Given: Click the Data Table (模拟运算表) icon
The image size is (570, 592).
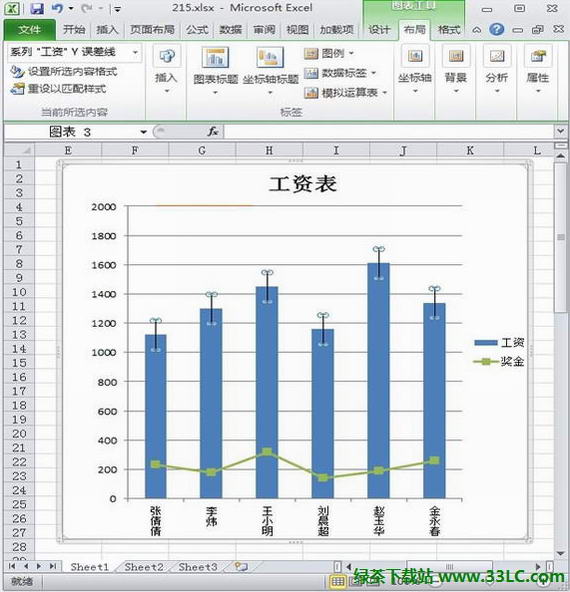Looking at the screenshot, I should click(311, 92).
